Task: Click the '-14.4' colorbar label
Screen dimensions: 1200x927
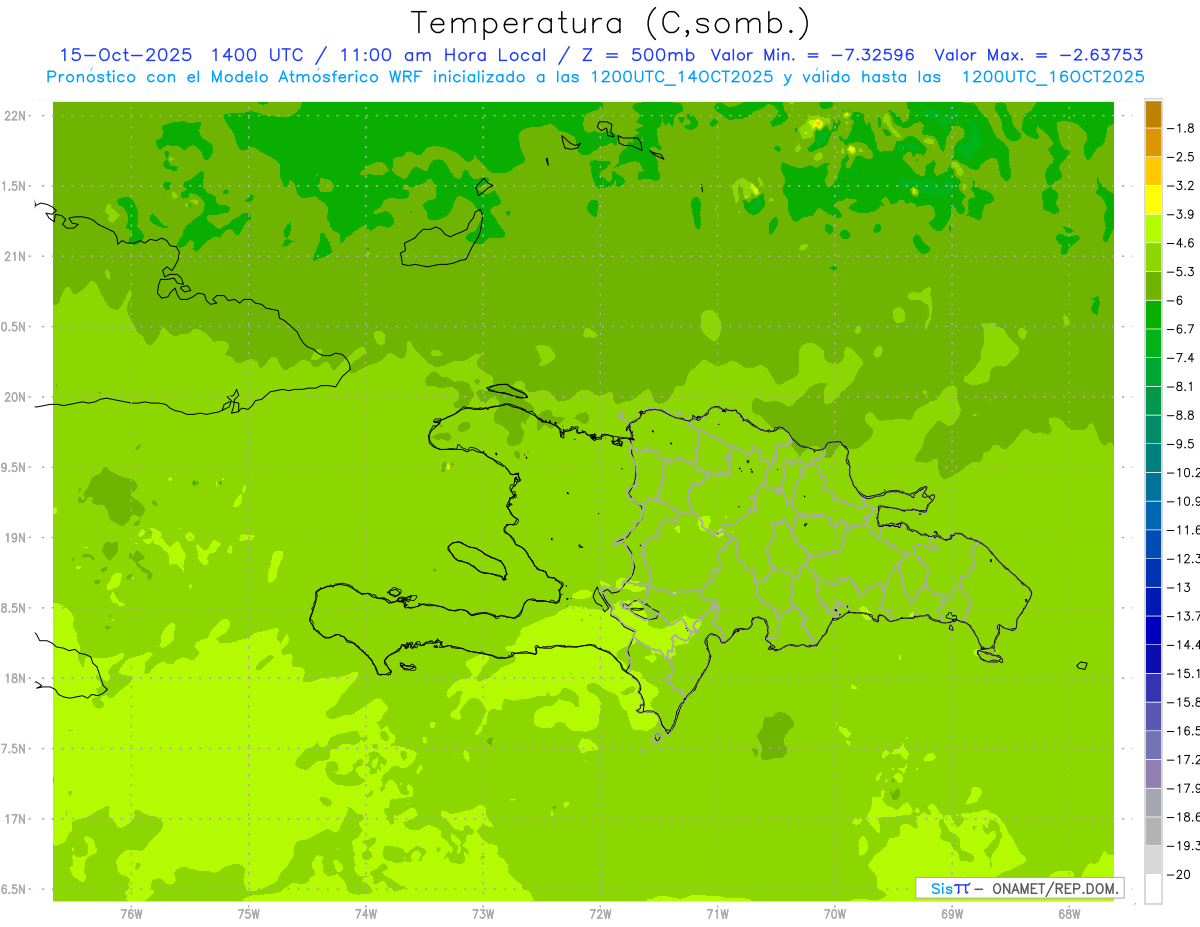Action: 1184,645
